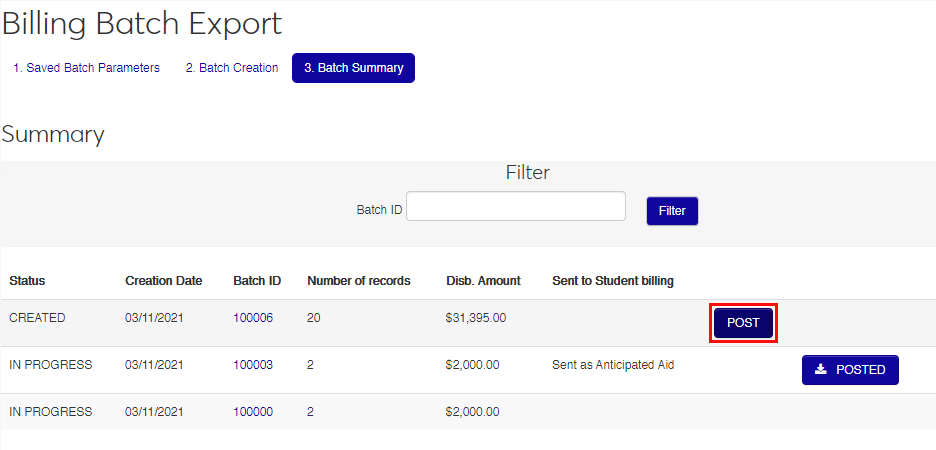Click the Sent to Student billing header

612,281
